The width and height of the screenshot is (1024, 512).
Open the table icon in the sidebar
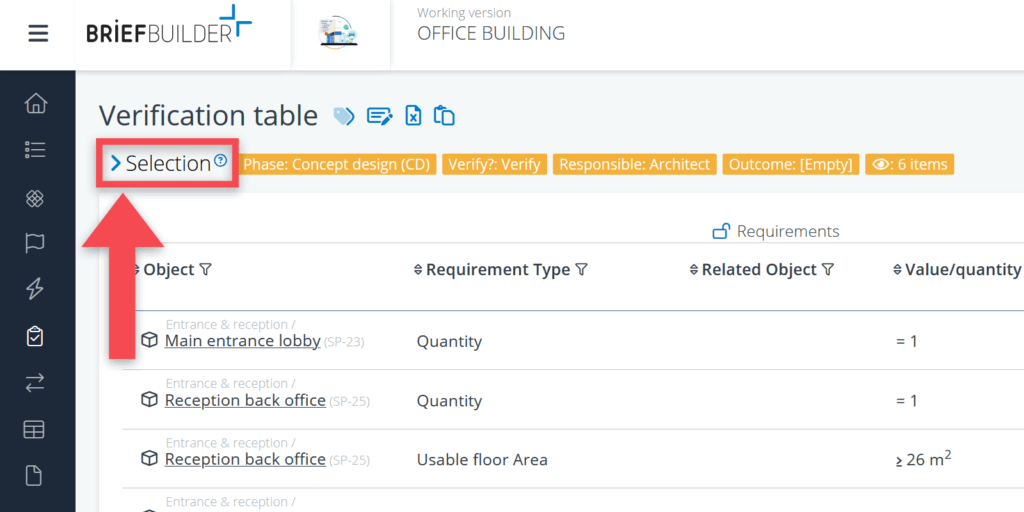[x=35, y=429]
